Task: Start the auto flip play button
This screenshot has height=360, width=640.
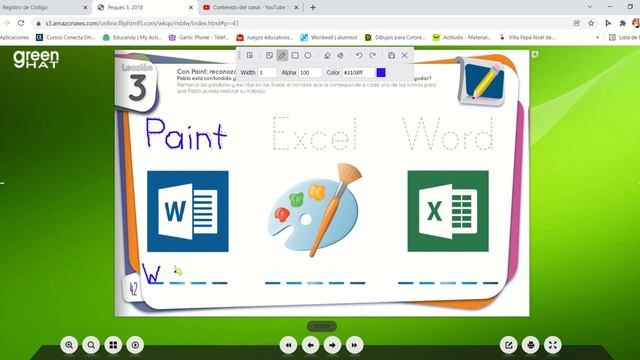Action: click(x=135, y=345)
